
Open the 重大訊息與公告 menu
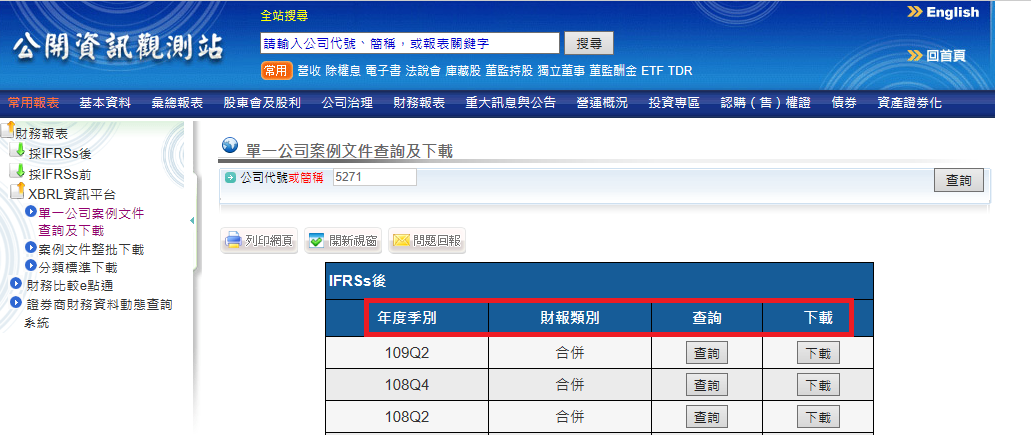[510, 103]
